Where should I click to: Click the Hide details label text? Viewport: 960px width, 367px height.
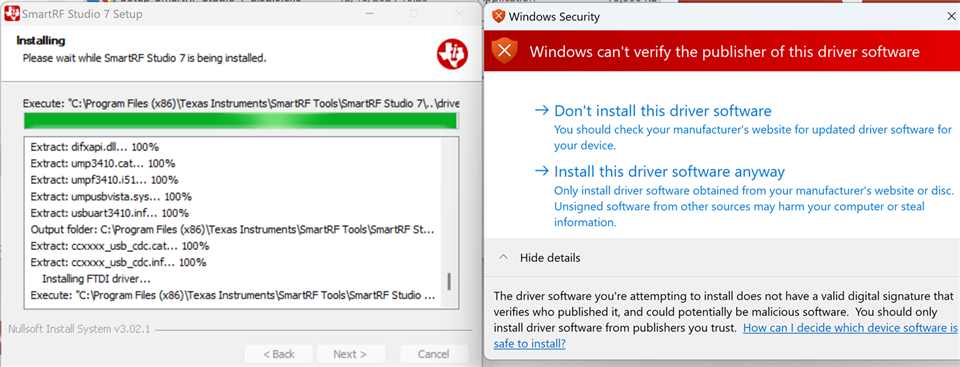point(550,258)
